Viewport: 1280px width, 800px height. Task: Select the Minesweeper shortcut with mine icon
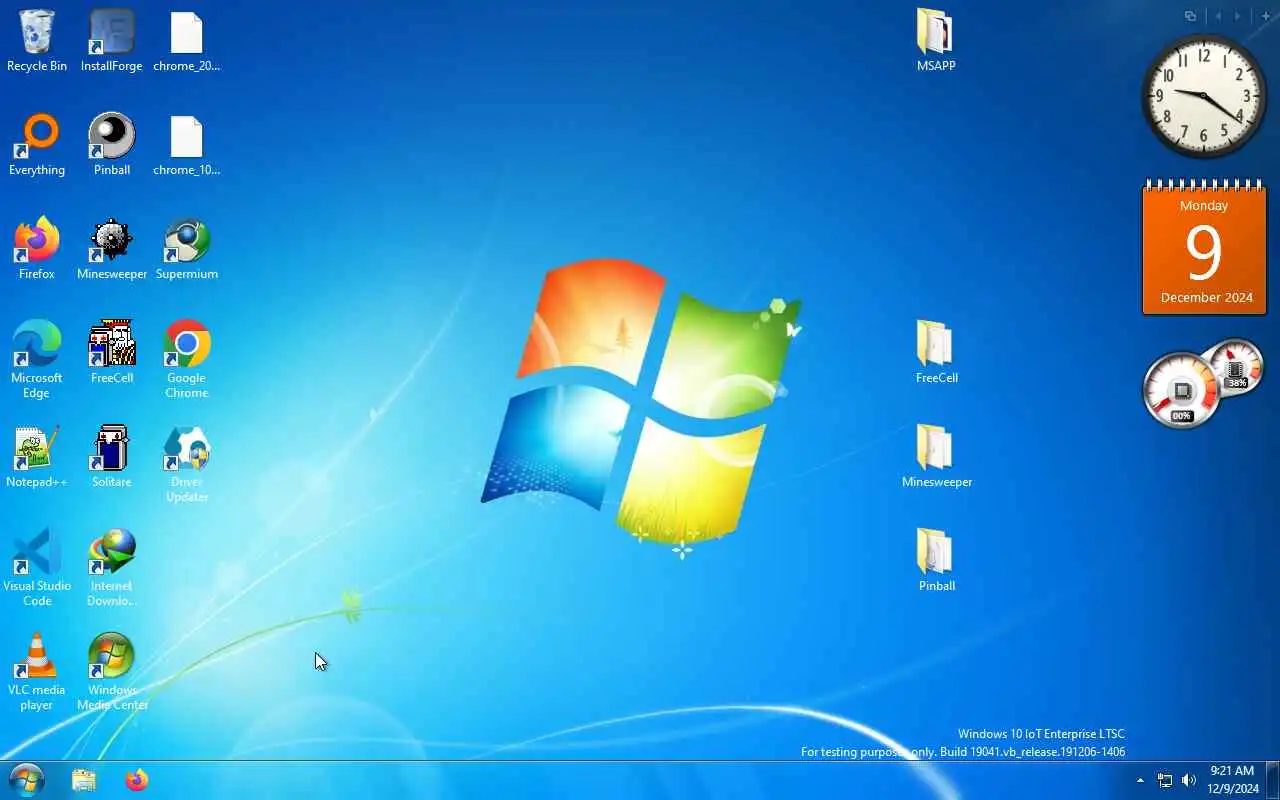click(111, 249)
